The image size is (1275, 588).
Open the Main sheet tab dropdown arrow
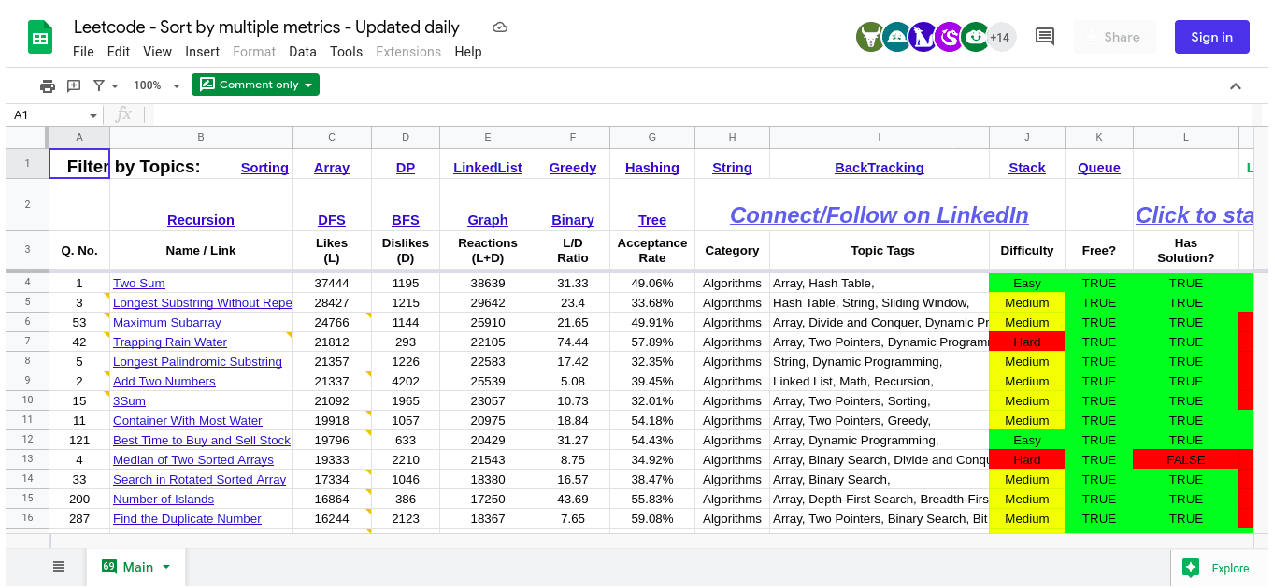166,567
